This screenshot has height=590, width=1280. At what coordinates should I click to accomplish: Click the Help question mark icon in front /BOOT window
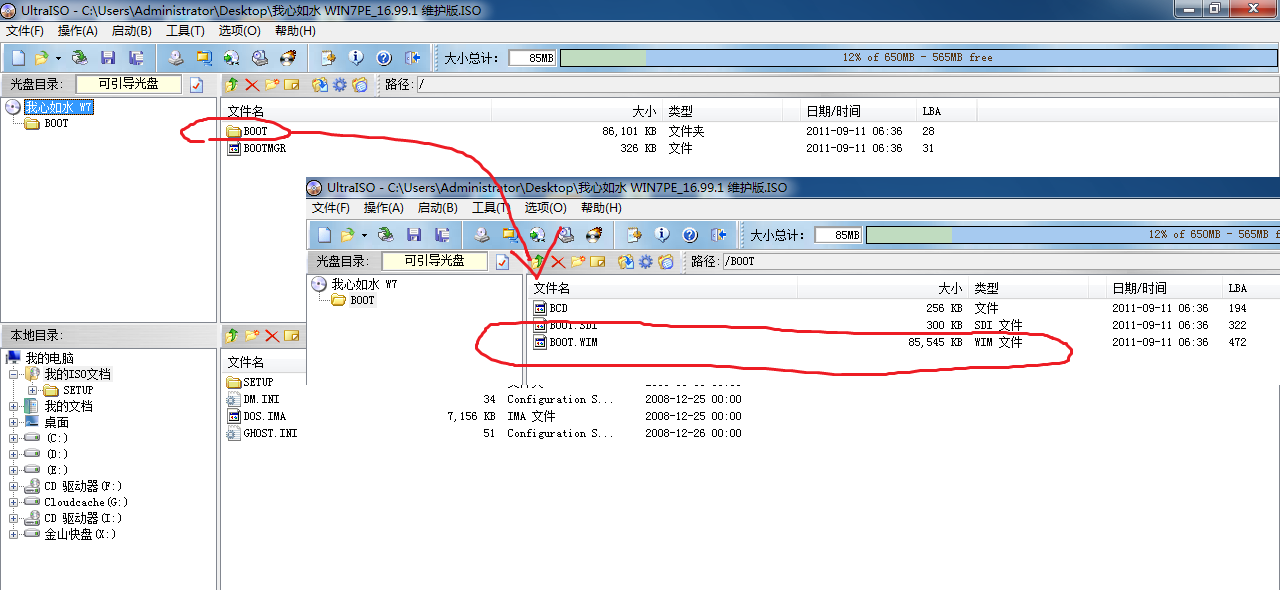coord(689,235)
